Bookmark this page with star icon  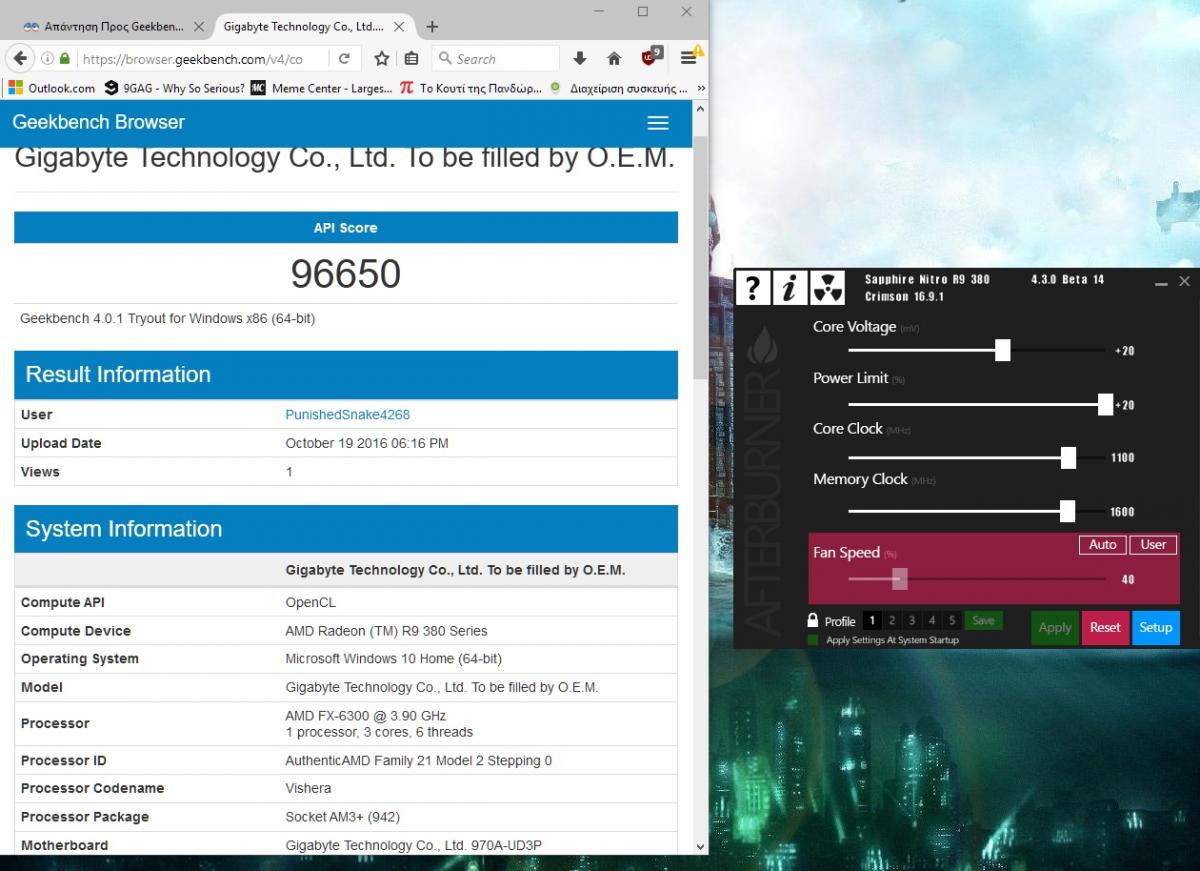(382, 58)
